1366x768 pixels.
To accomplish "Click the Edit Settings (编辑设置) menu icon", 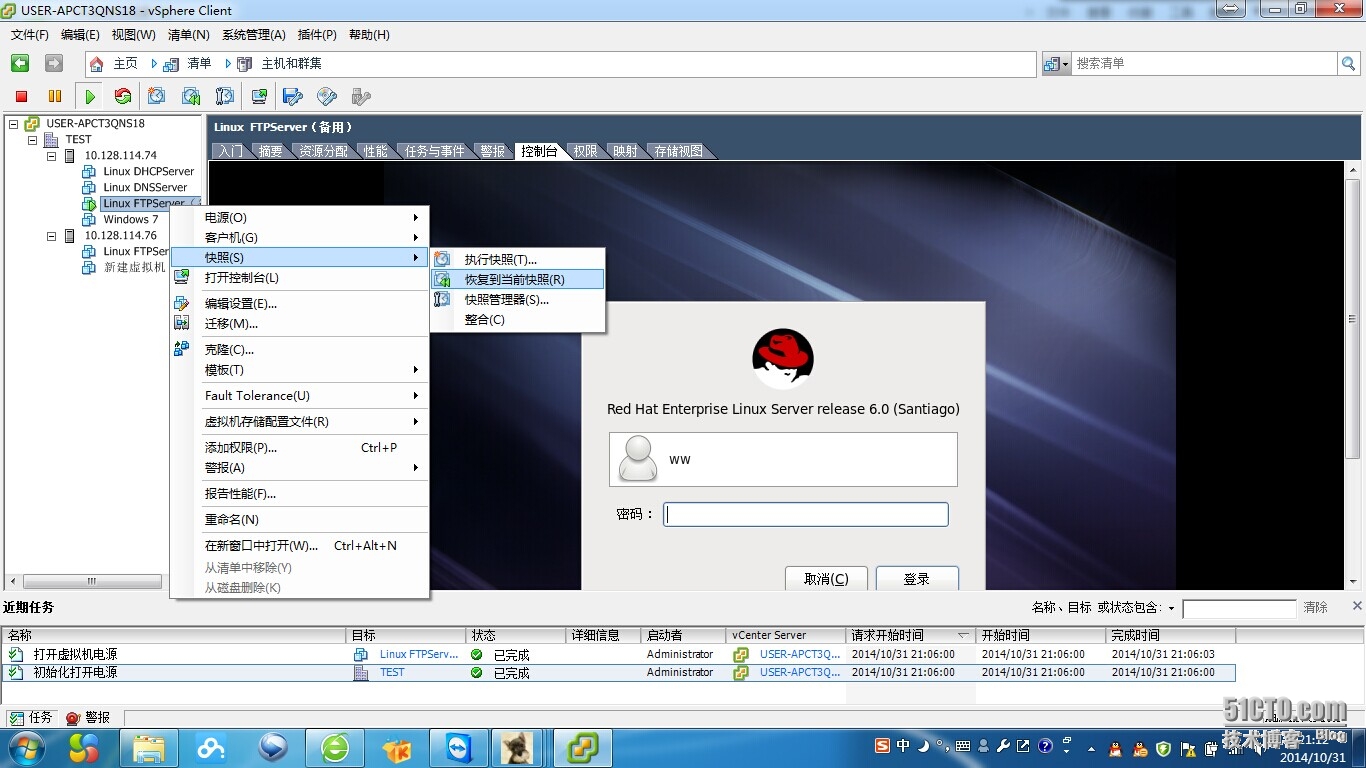I will (182, 303).
